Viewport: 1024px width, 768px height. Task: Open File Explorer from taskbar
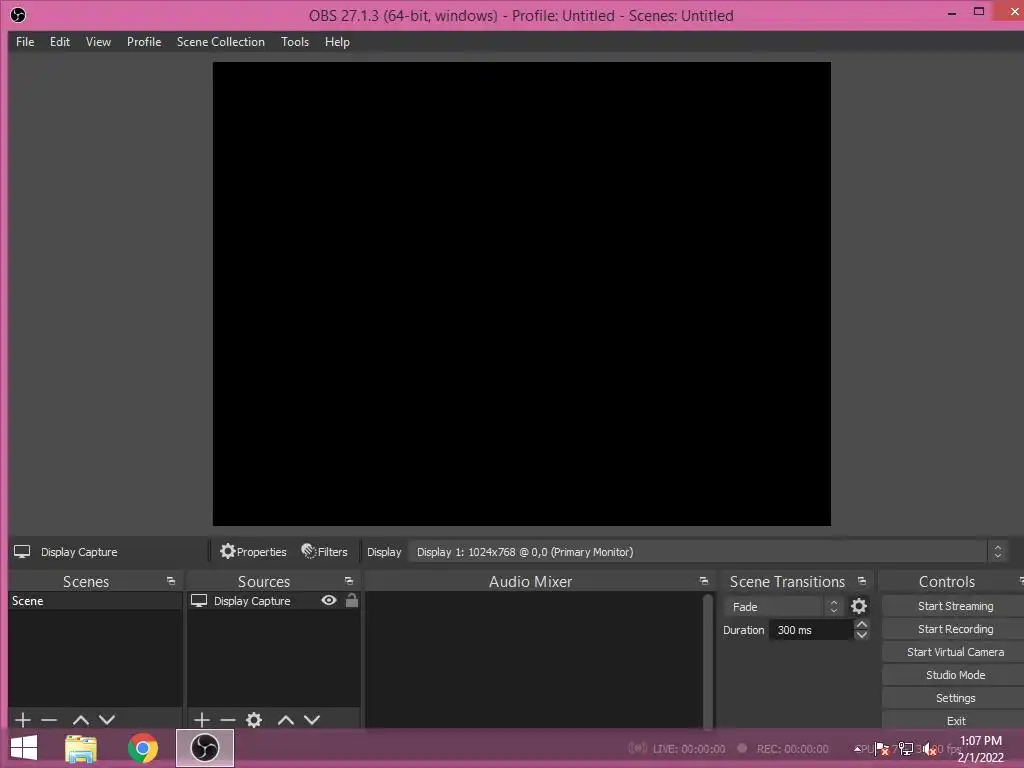tap(81, 748)
